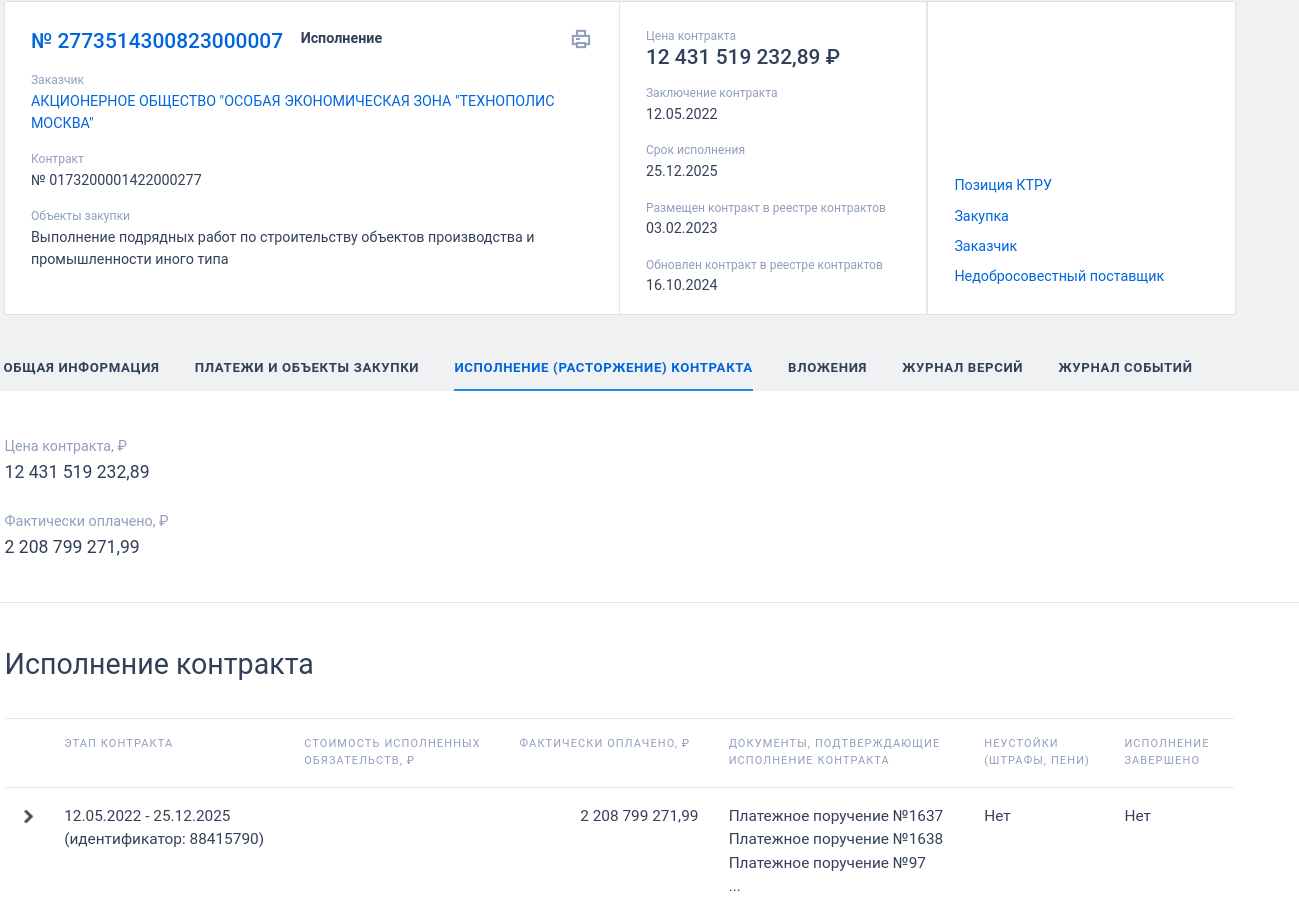Viewport: 1299px width, 907px height.
Task: Click the registry update date 16.10.2024
Action: point(682,285)
